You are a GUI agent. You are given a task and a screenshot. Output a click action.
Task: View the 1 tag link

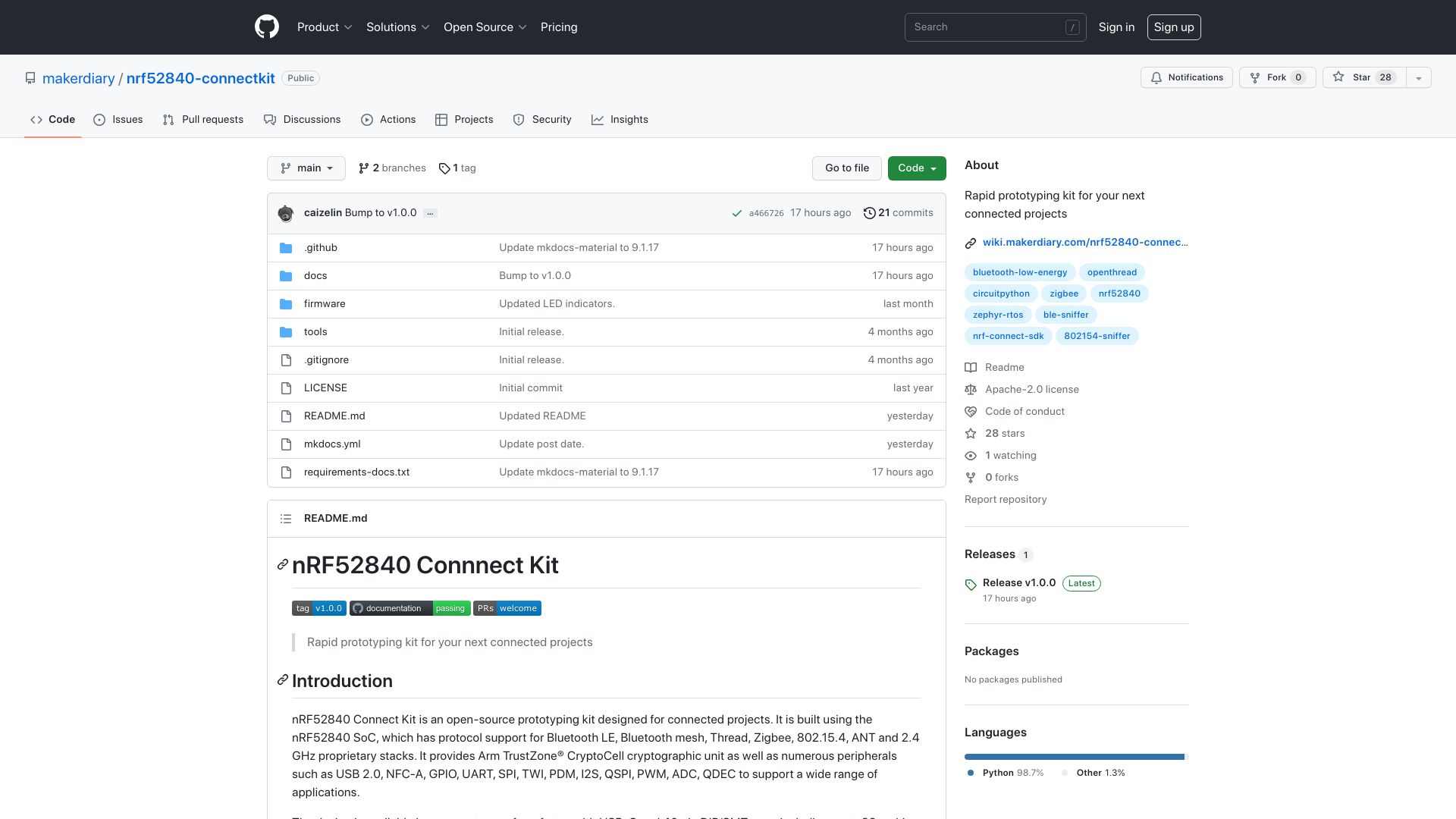(x=457, y=168)
